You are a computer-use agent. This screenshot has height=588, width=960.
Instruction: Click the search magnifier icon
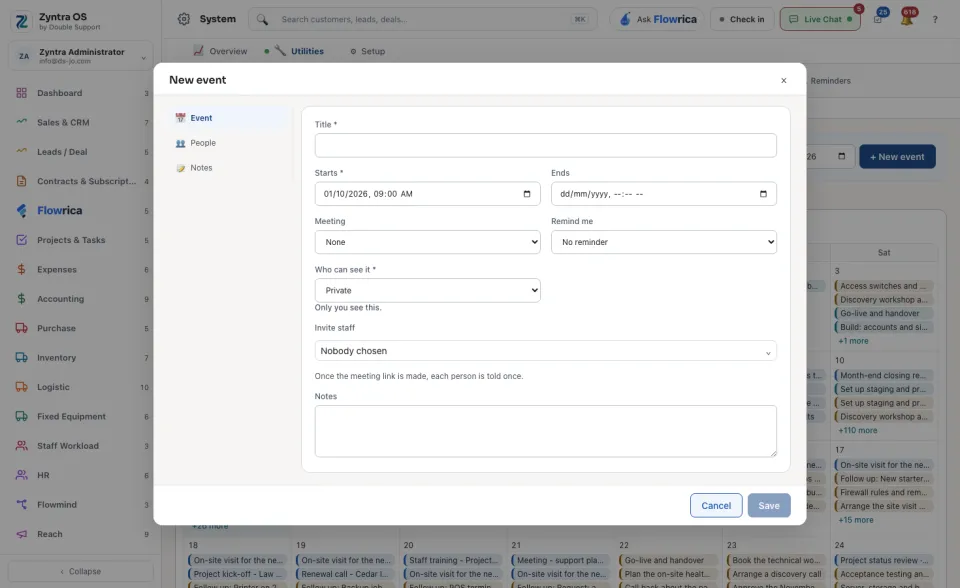pos(262,20)
